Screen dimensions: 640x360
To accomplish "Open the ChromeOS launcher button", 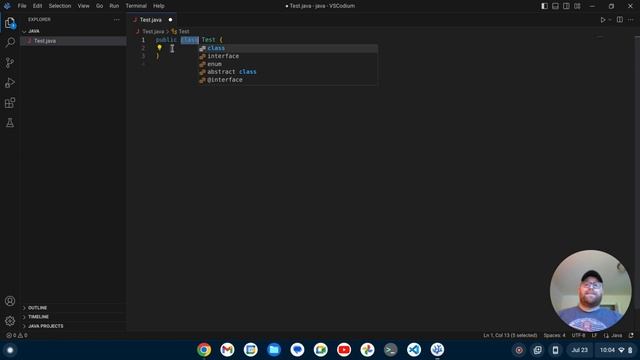I will [x=10, y=350].
